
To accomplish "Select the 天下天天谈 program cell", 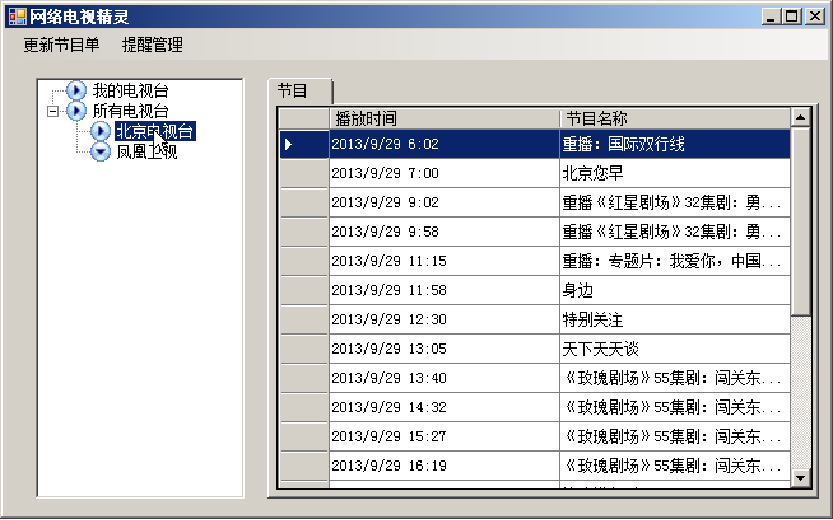I will [675, 349].
